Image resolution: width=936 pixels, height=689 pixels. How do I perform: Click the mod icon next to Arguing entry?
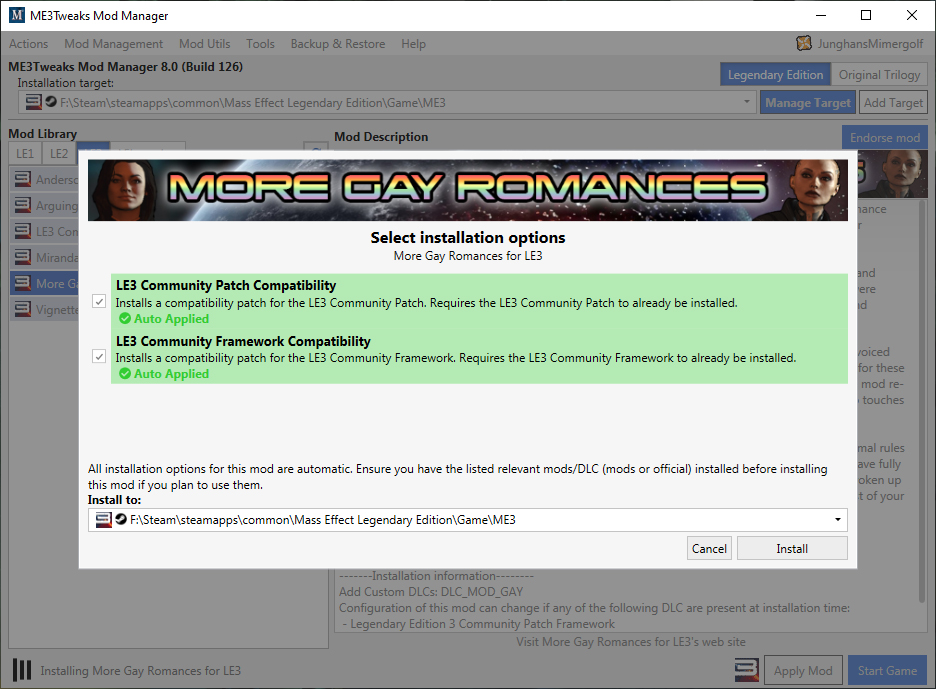click(23, 205)
